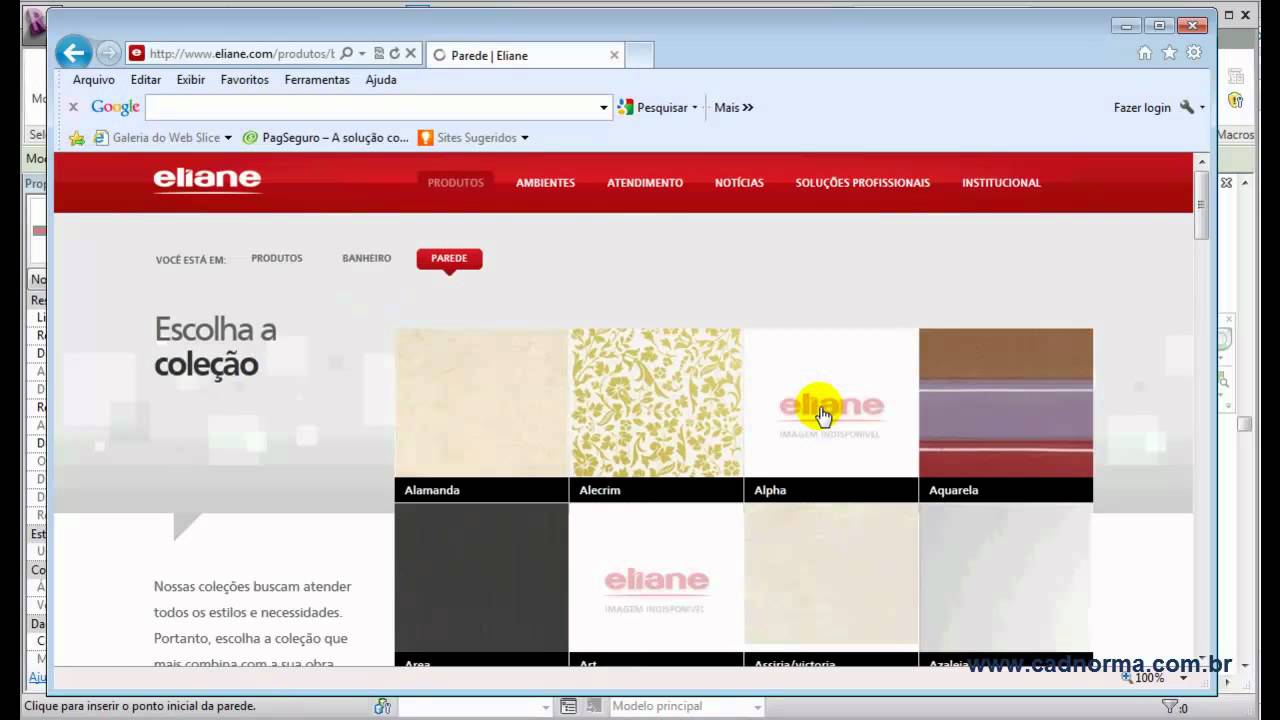The height and width of the screenshot is (720, 1280).
Task: Click the BANHEIRO breadcrumb link
Action: click(367, 258)
